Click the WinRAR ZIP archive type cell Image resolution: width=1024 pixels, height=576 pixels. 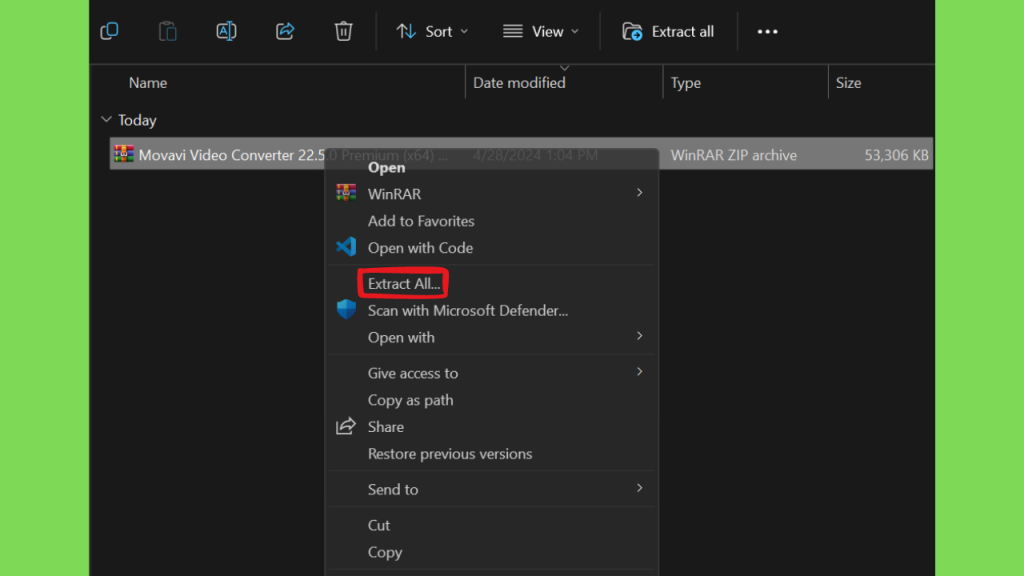[733, 155]
